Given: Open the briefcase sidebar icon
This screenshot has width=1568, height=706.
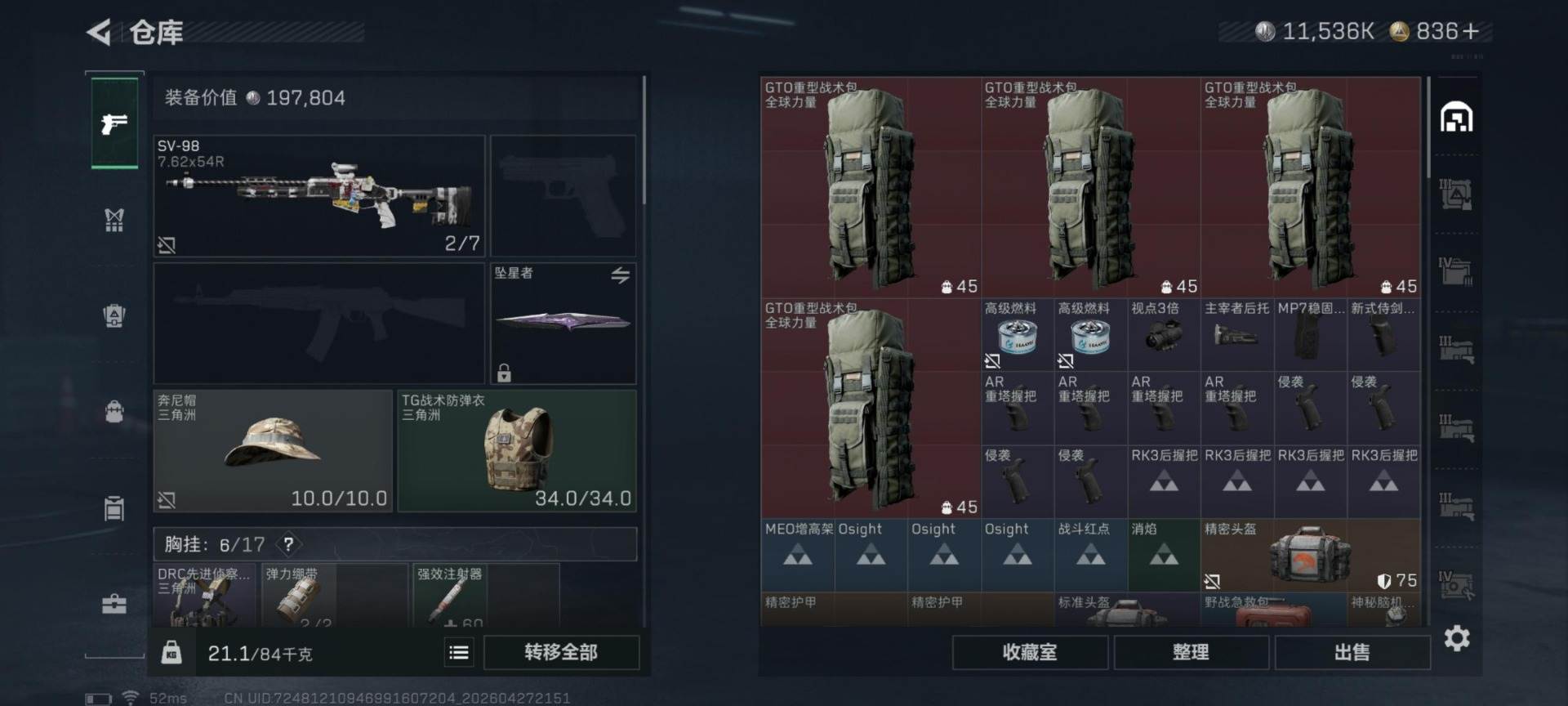Looking at the screenshot, I should (x=114, y=605).
